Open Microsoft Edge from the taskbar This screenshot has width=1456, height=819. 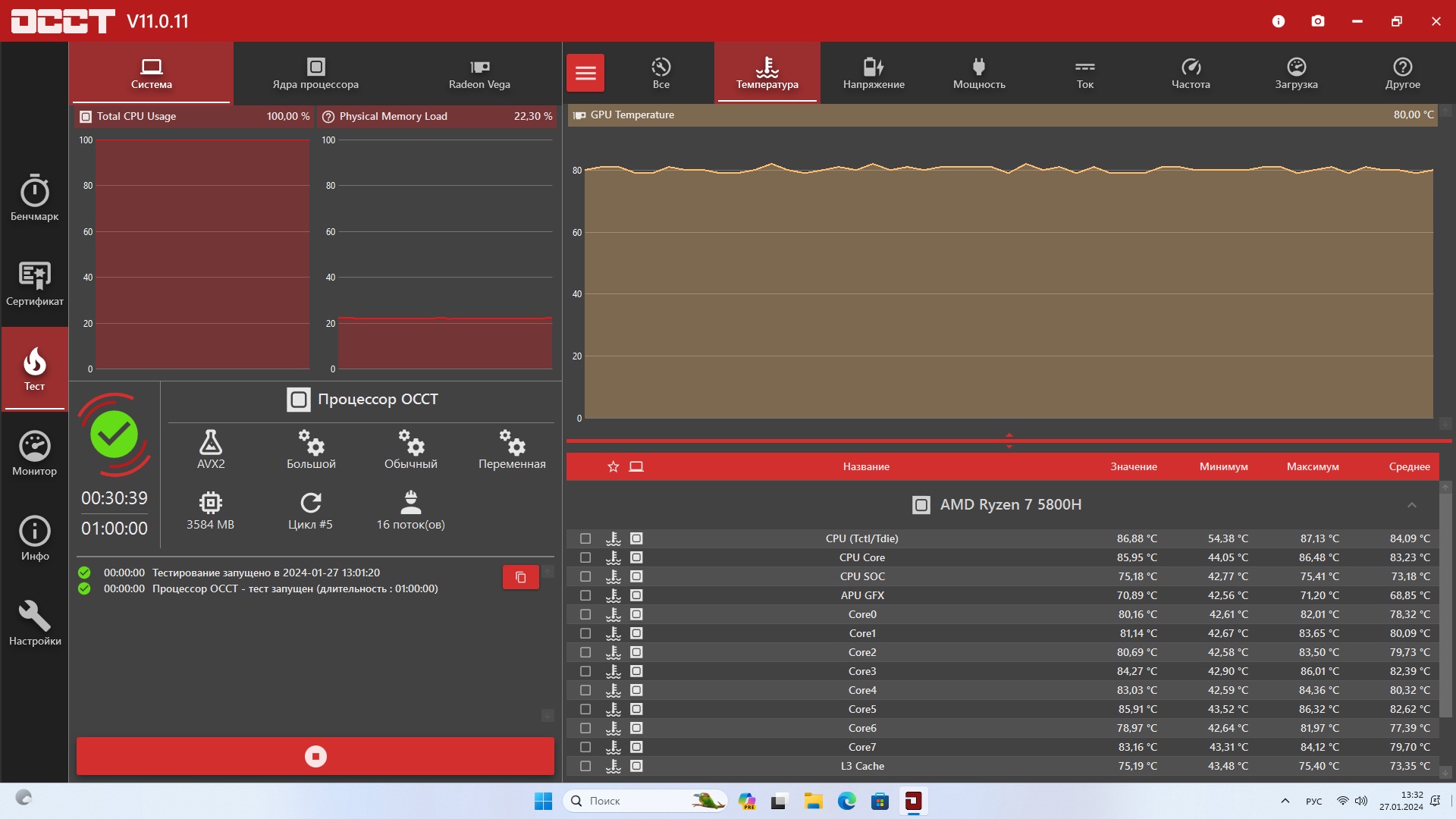pyautogui.click(x=847, y=801)
